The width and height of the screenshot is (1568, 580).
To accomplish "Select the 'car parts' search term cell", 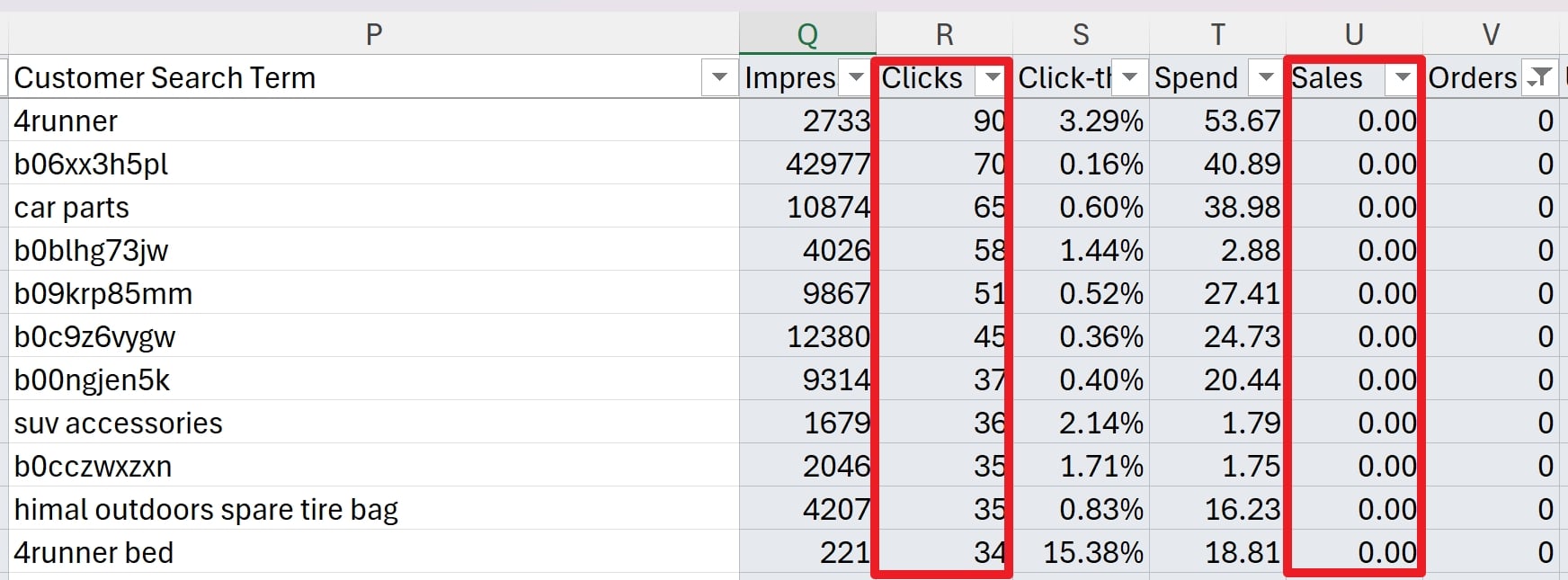I will [x=374, y=207].
